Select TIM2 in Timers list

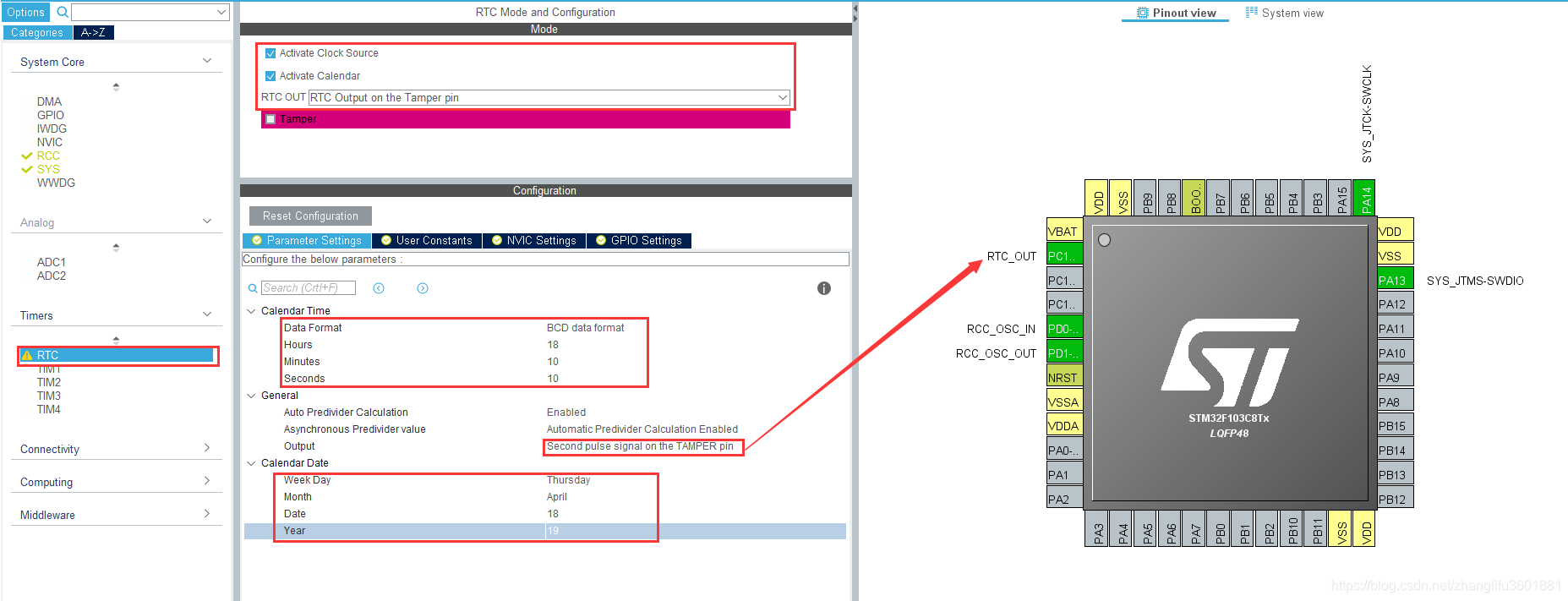(x=49, y=382)
